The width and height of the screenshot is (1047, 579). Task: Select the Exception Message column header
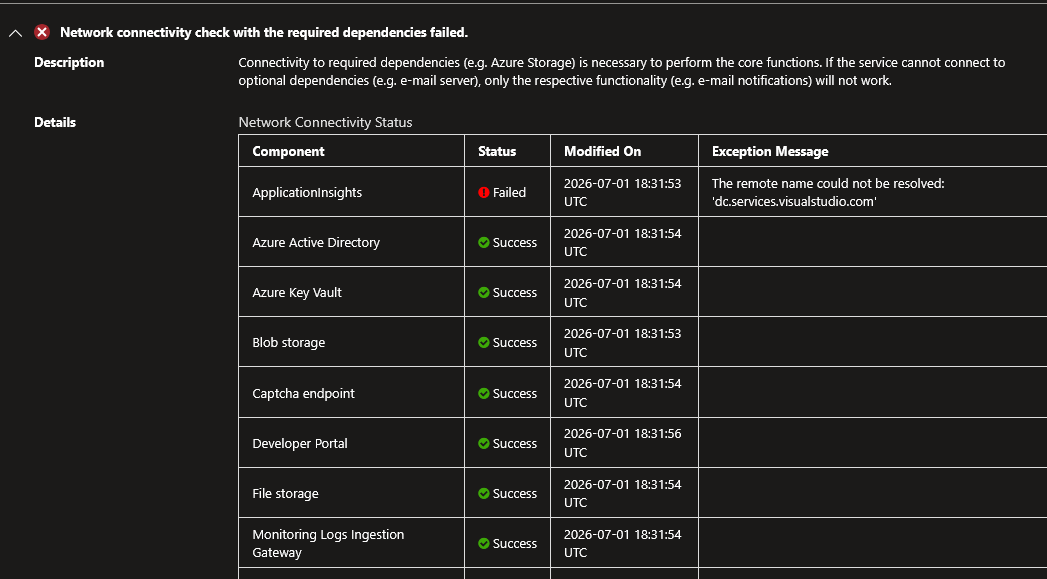tap(770, 152)
